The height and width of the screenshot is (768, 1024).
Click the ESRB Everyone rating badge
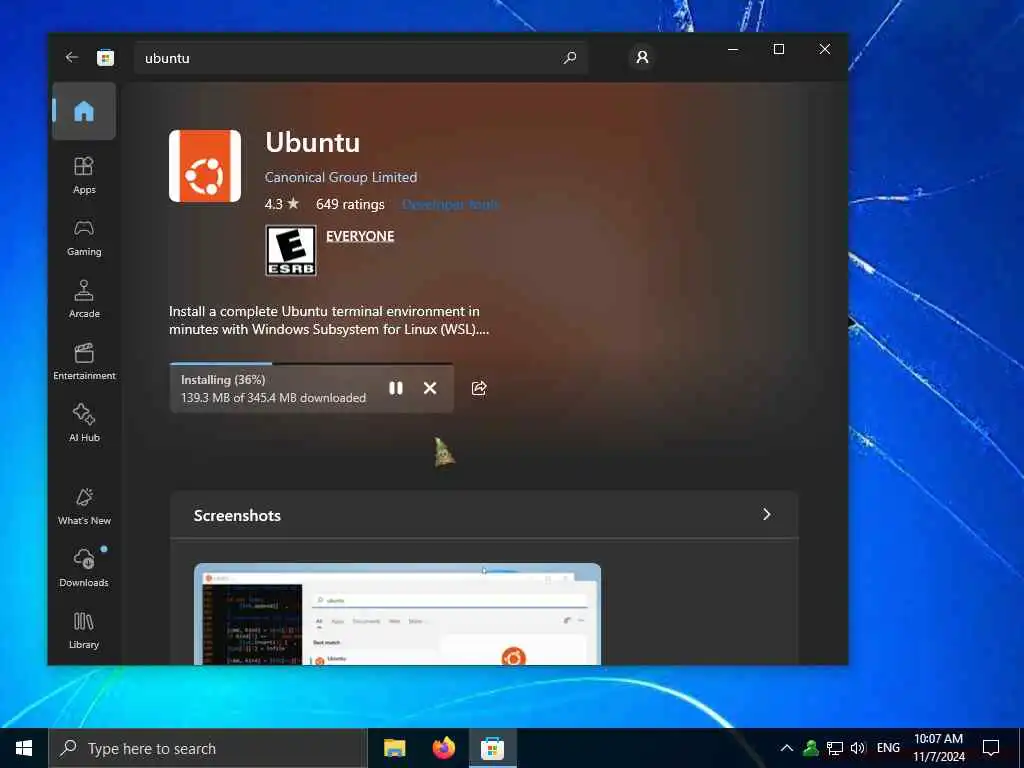(291, 250)
